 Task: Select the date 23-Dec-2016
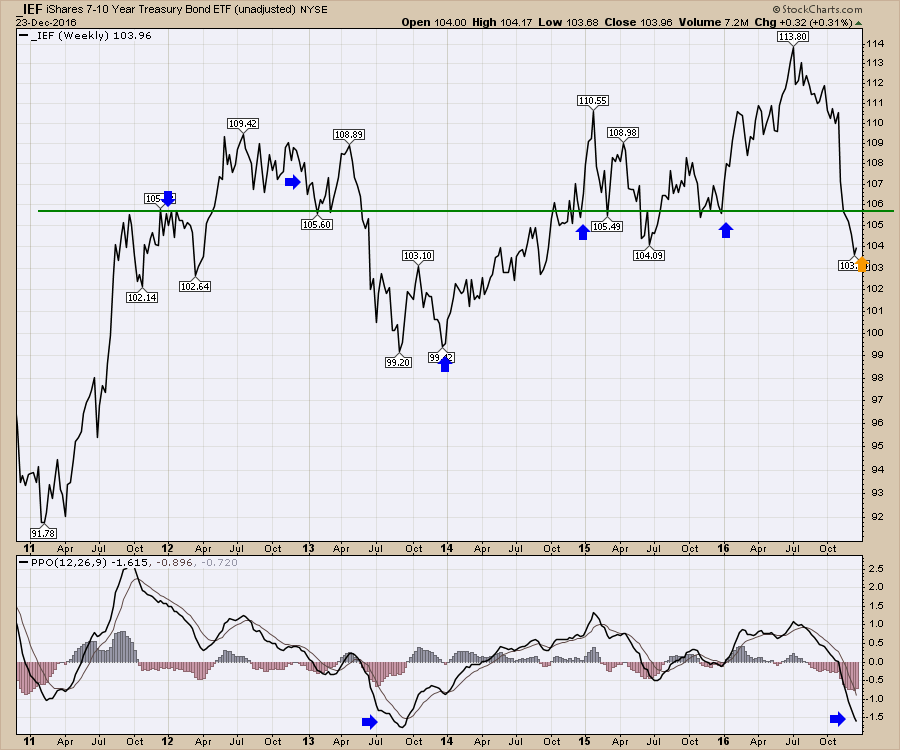click(x=45, y=23)
